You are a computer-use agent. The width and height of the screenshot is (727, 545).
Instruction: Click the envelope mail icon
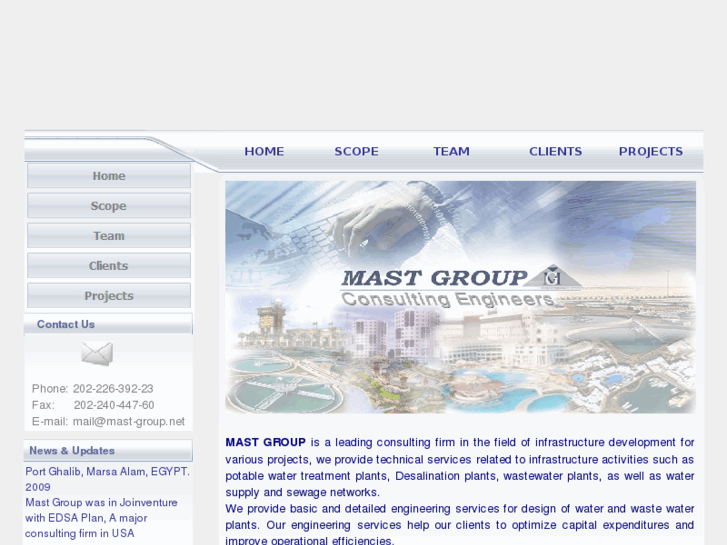click(x=97, y=353)
